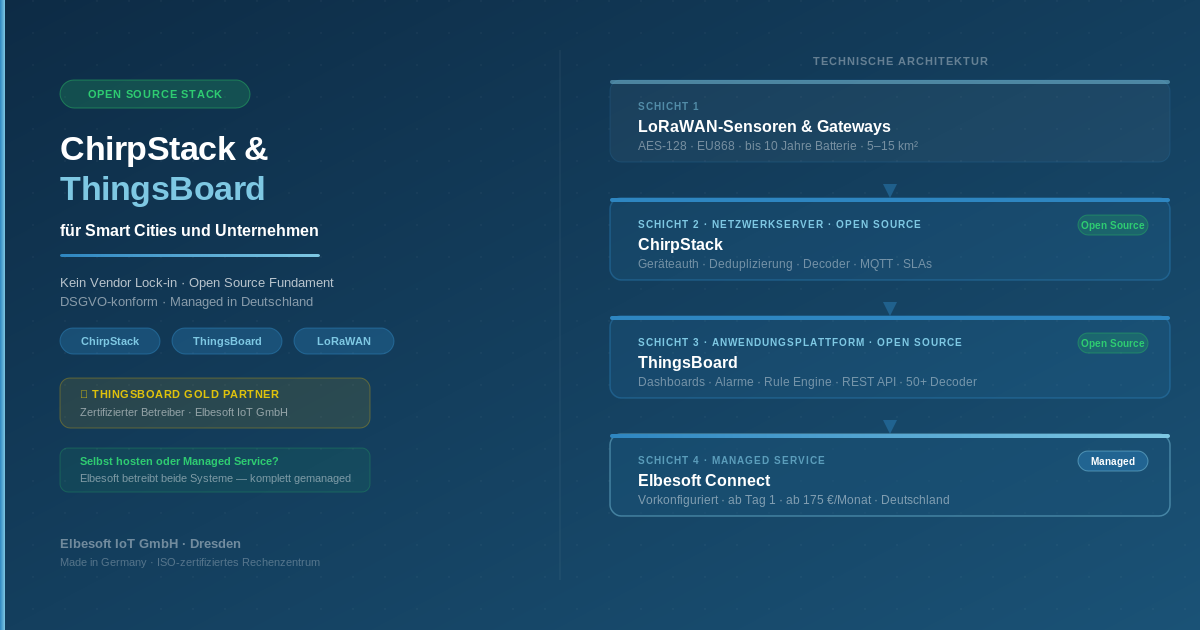Click 'für Smart Cities und Unternehmen' subtitle
1200x630 pixels.
(x=189, y=230)
